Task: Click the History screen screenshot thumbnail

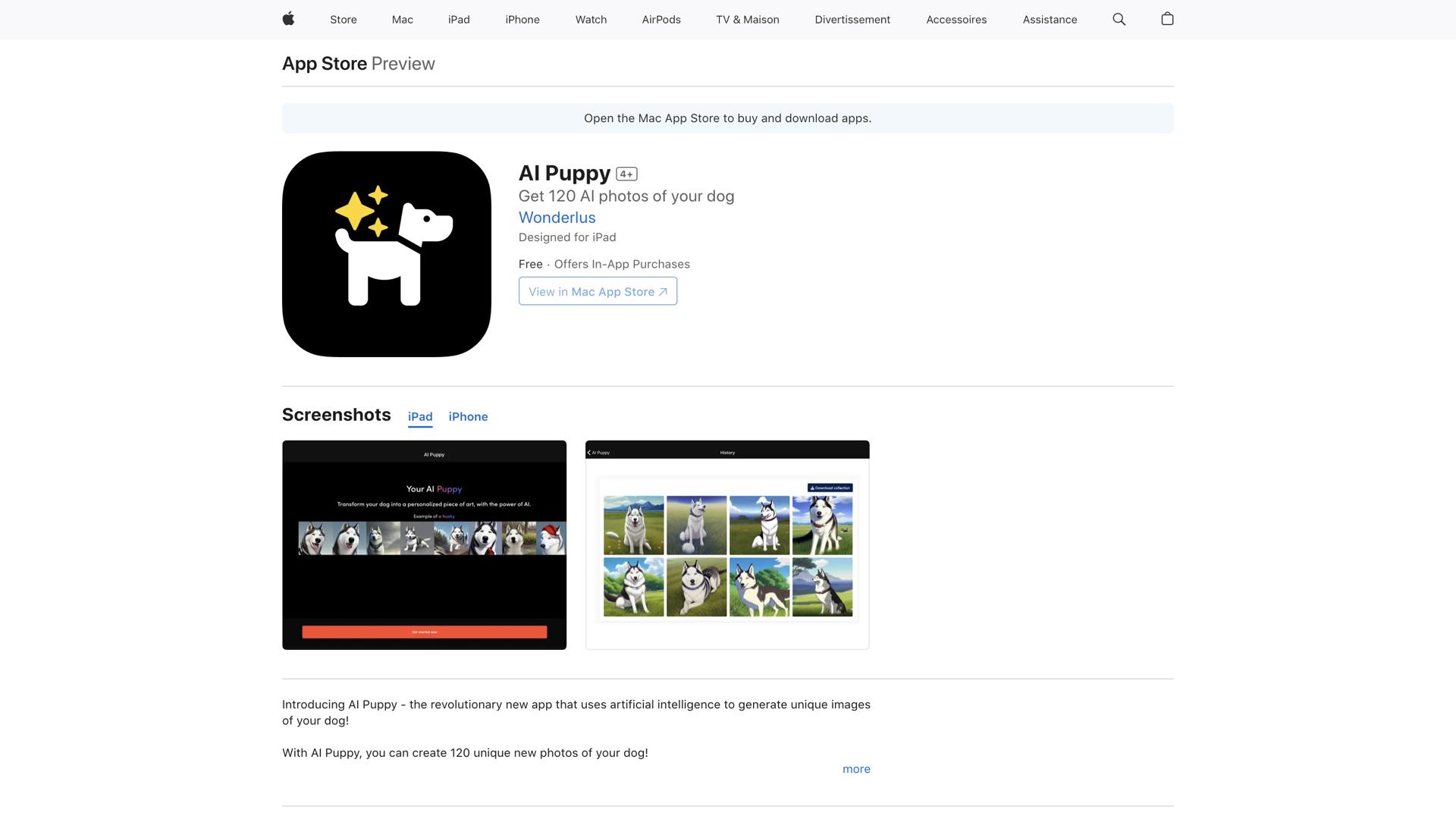Action: coord(727,544)
